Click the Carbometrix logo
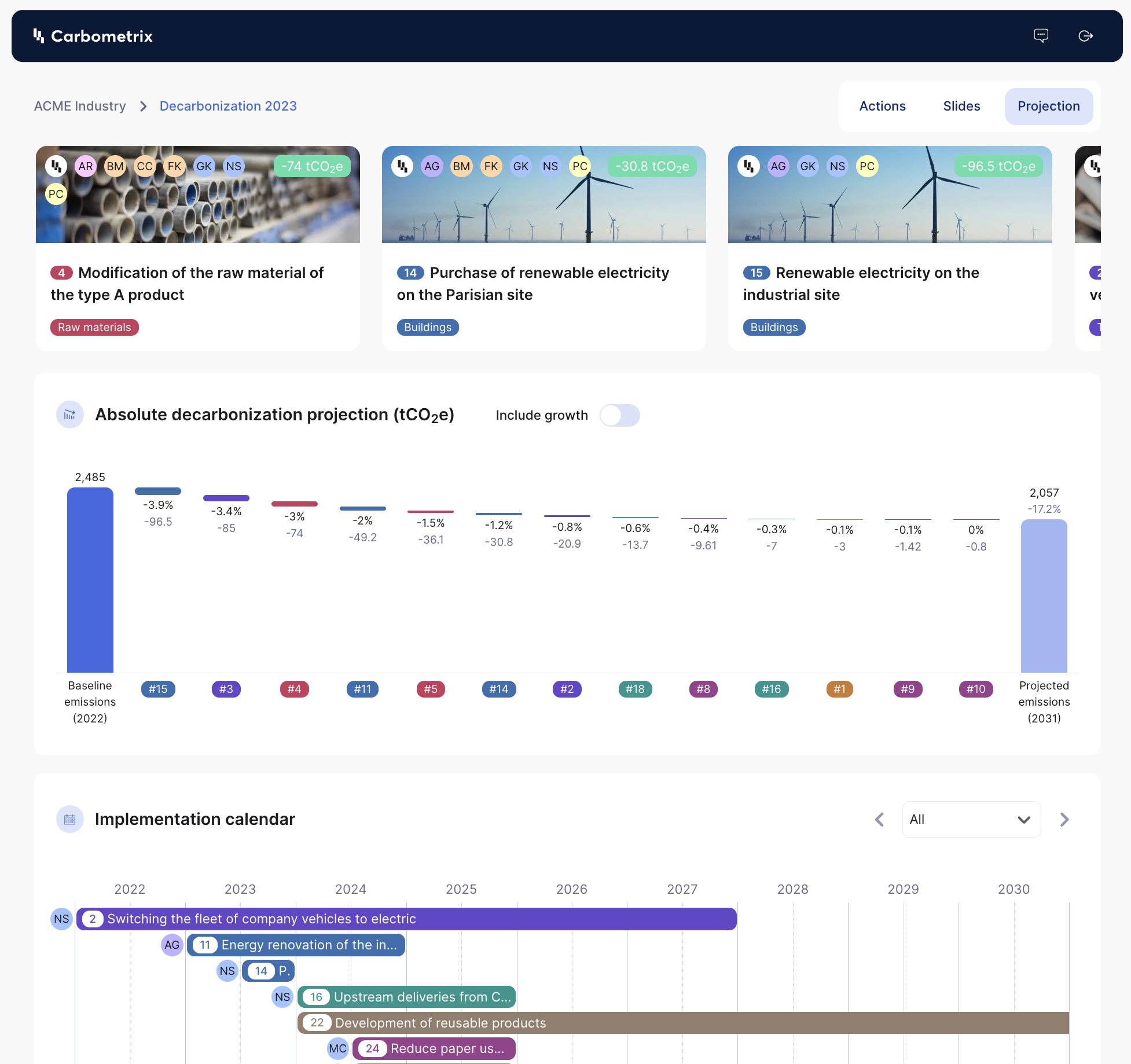The width and height of the screenshot is (1131, 1064). click(x=93, y=36)
